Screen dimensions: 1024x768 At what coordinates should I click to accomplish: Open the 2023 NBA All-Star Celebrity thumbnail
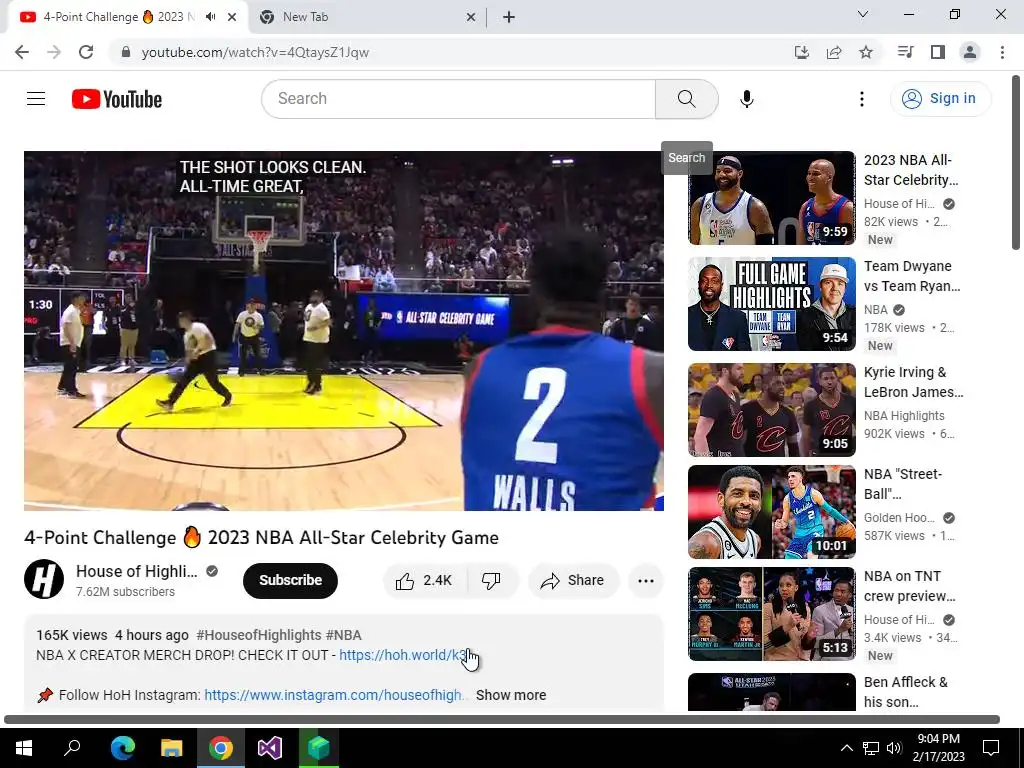(771, 198)
